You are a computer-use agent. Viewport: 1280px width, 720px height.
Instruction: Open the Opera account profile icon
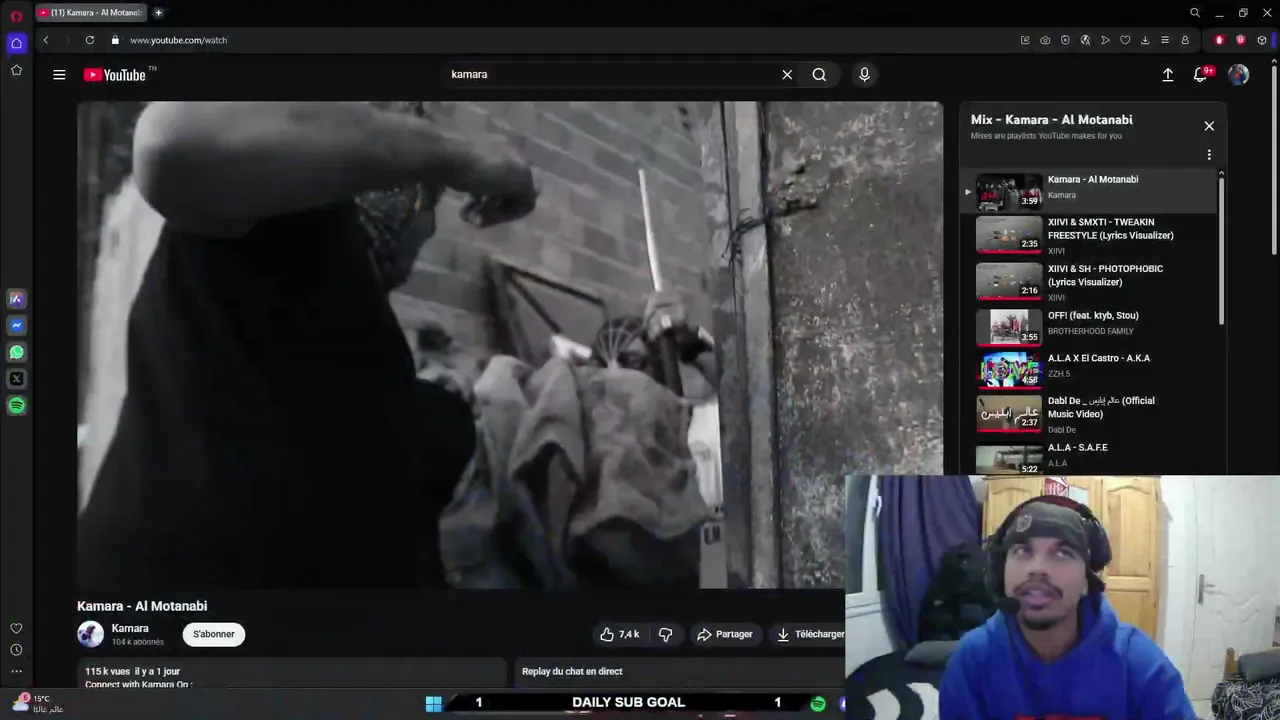click(x=1185, y=40)
